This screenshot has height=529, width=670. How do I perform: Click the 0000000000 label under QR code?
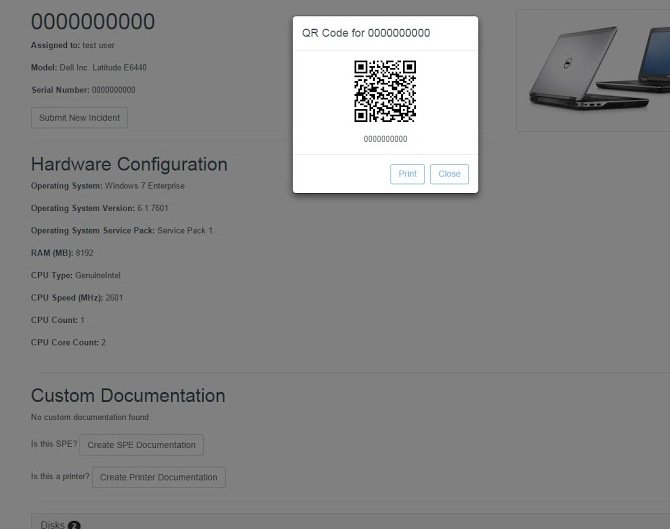pyautogui.click(x=385, y=139)
